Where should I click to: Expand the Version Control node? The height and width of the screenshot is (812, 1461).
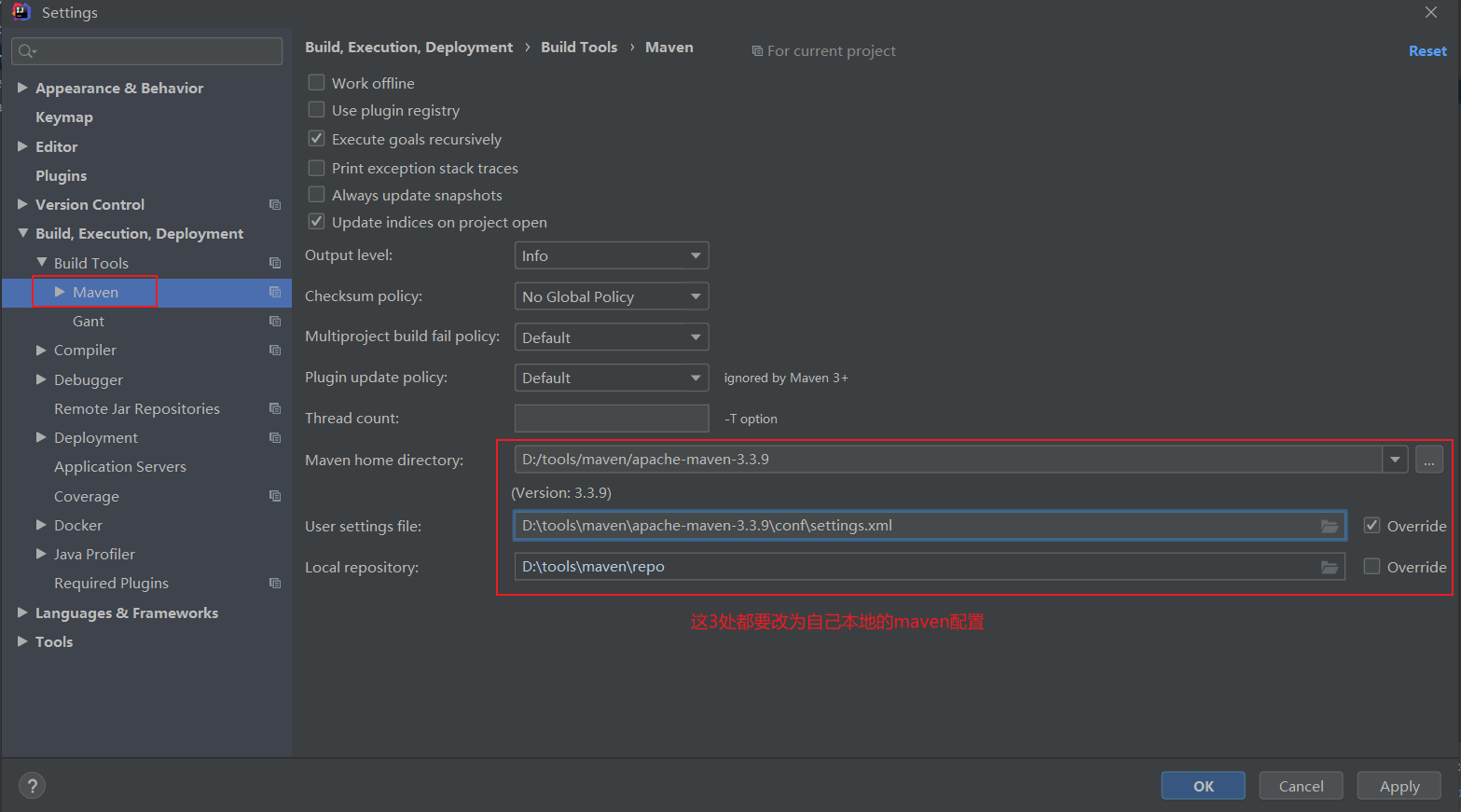click(22, 204)
